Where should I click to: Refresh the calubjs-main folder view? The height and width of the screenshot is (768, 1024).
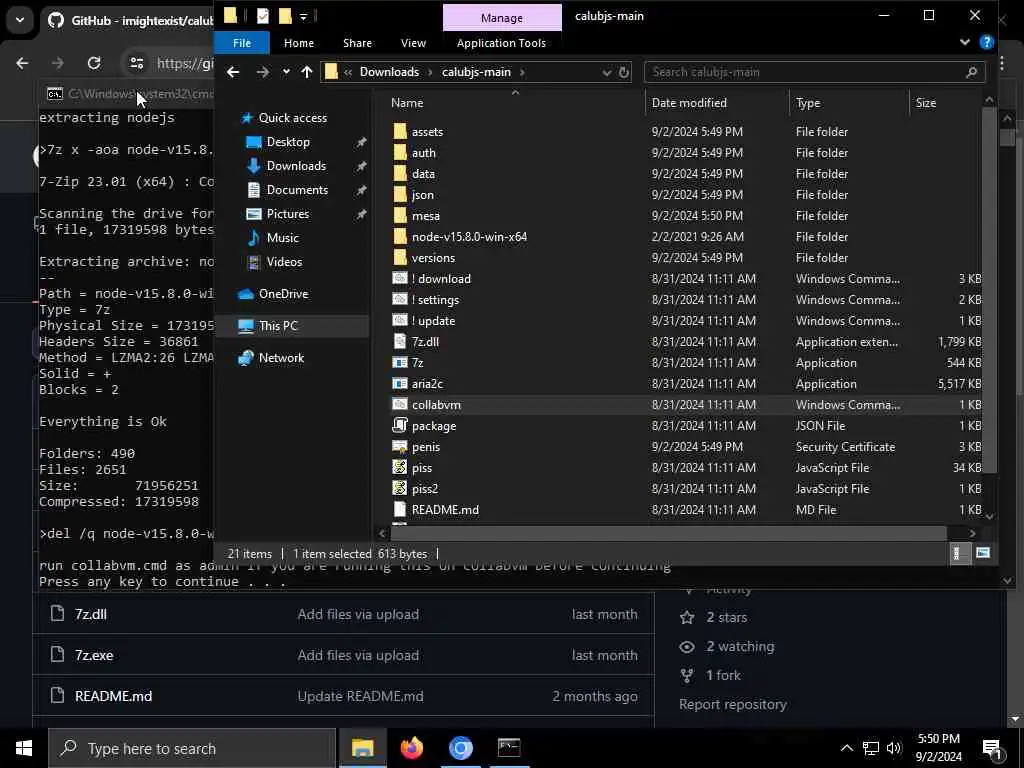pos(624,72)
